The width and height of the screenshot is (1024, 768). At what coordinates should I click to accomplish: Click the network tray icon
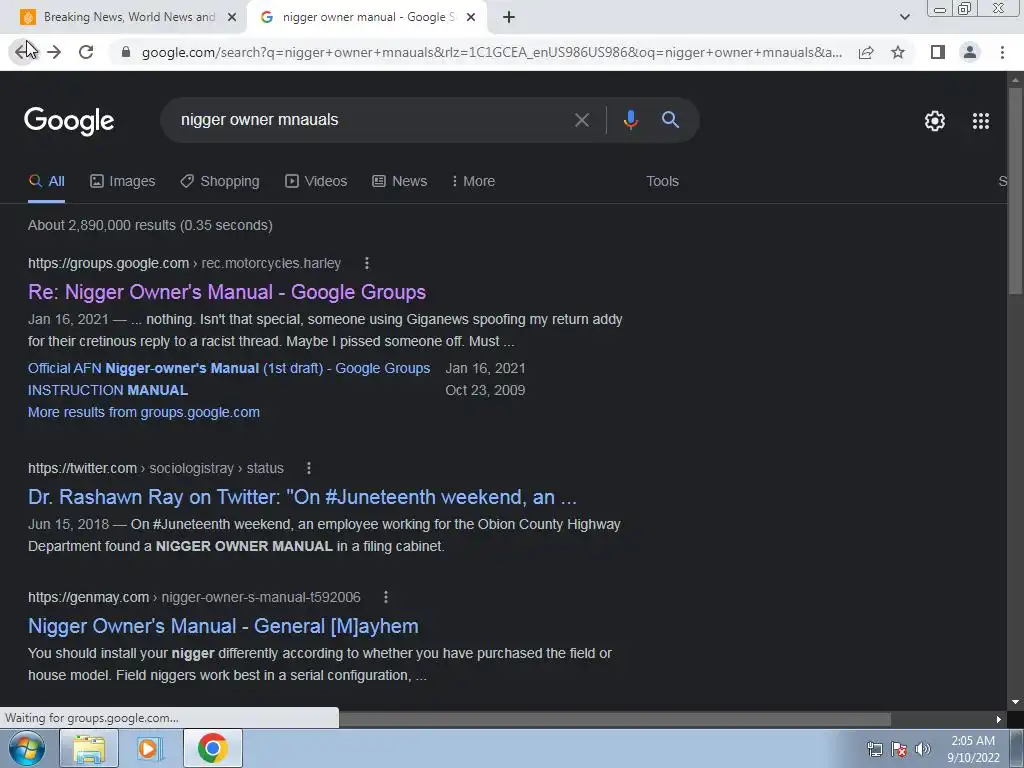click(x=874, y=749)
